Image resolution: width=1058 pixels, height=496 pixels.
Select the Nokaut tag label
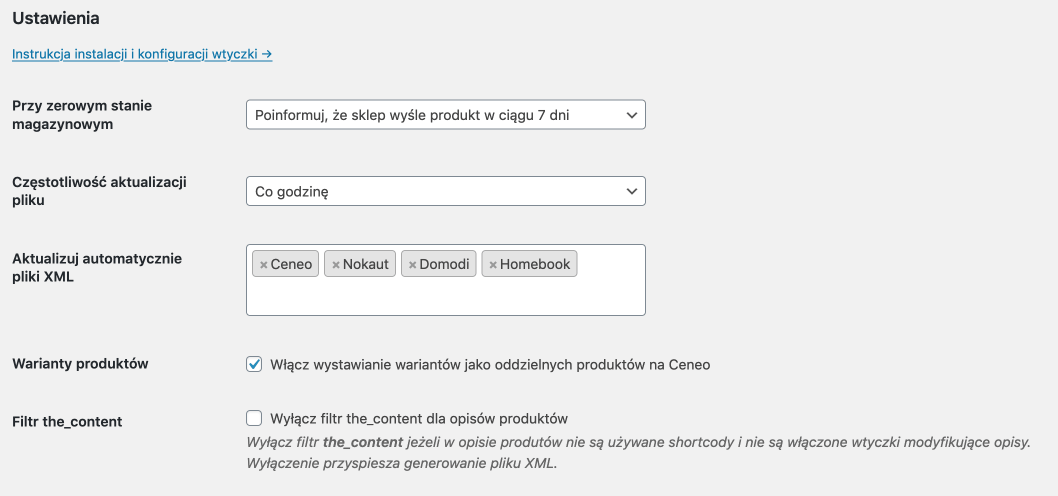pos(366,265)
